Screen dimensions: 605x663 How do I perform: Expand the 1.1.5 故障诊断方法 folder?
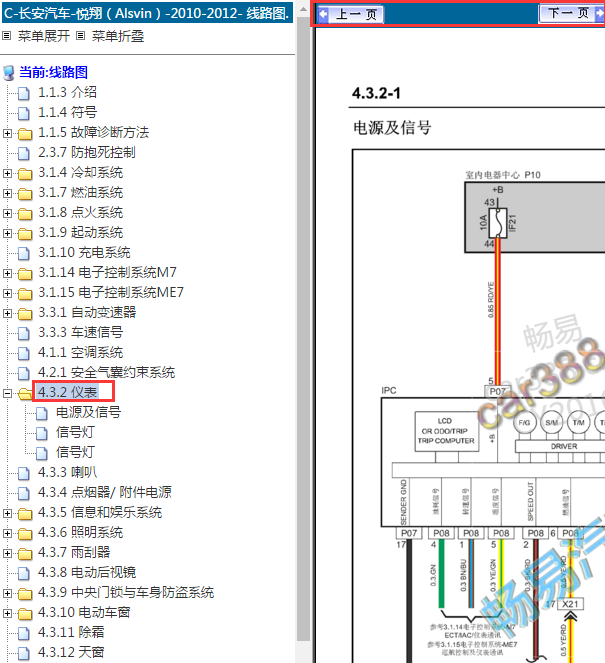click(7, 133)
